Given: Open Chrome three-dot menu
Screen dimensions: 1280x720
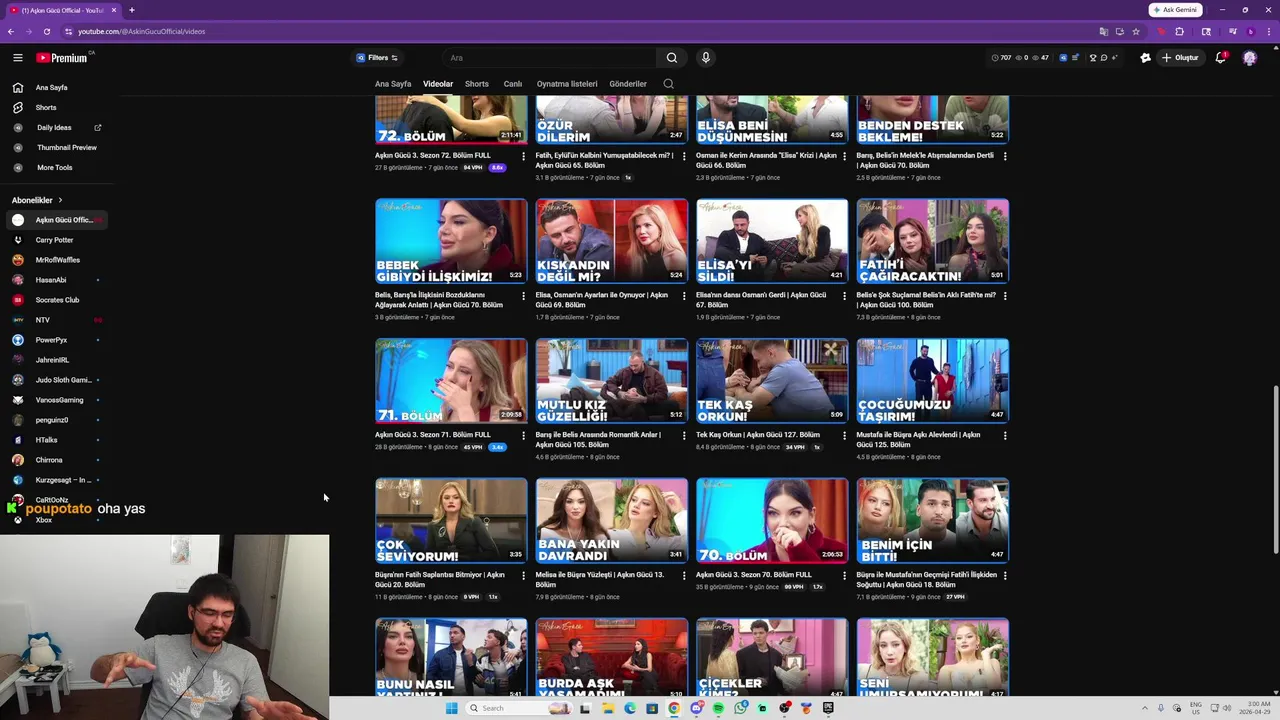Looking at the screenshot, I should tap(1267, 31).
